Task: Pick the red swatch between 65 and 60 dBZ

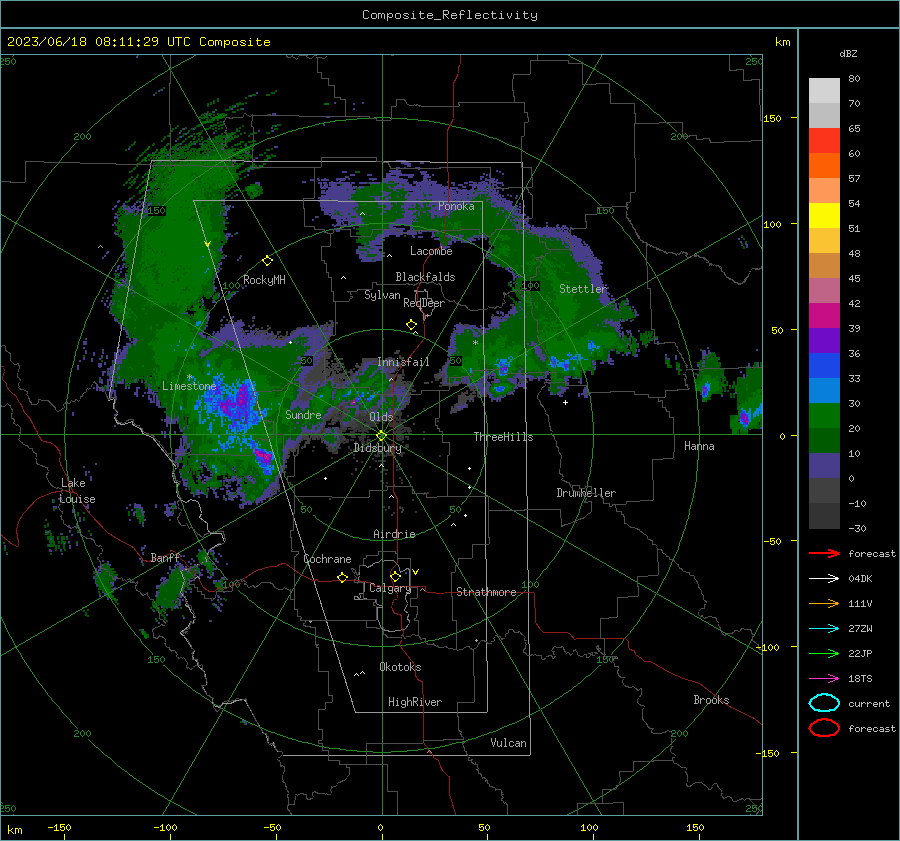Action: click(x=824, y=141)
